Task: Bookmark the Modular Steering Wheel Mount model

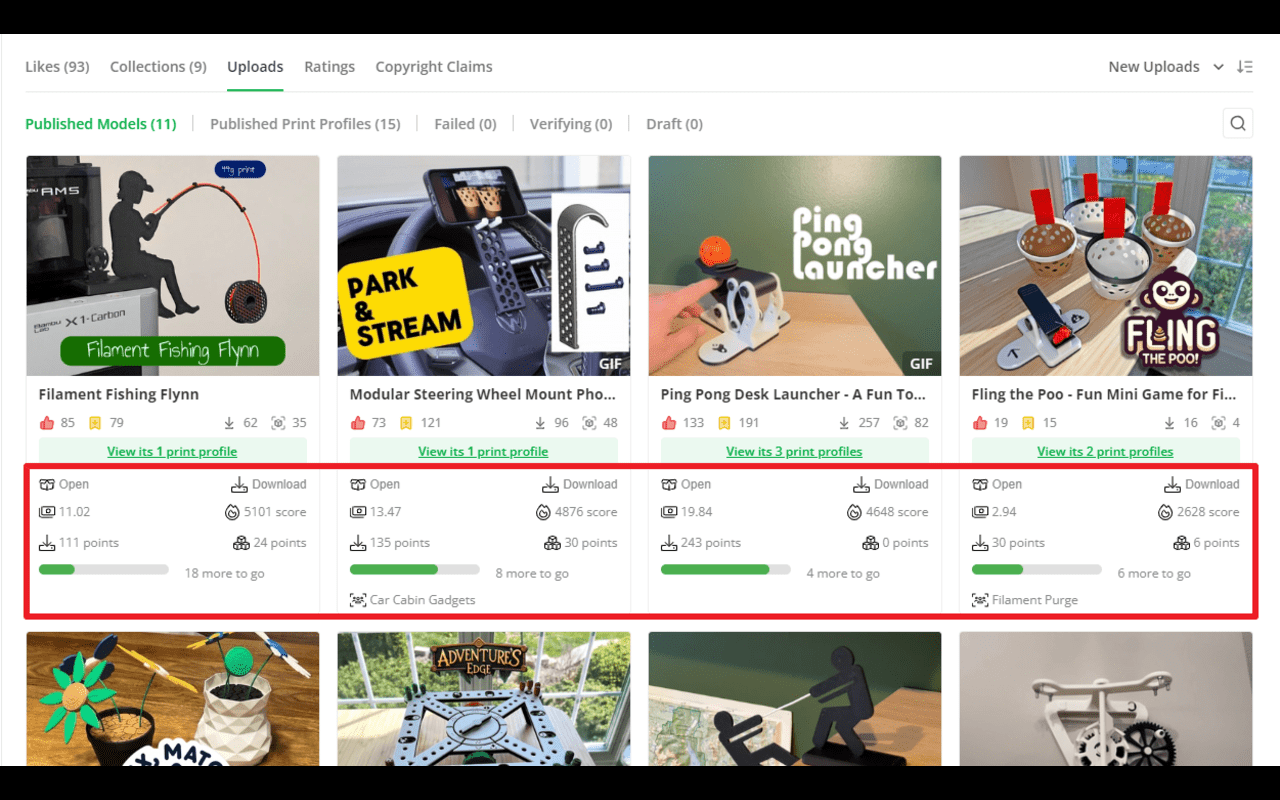Action: click(406, 423)
